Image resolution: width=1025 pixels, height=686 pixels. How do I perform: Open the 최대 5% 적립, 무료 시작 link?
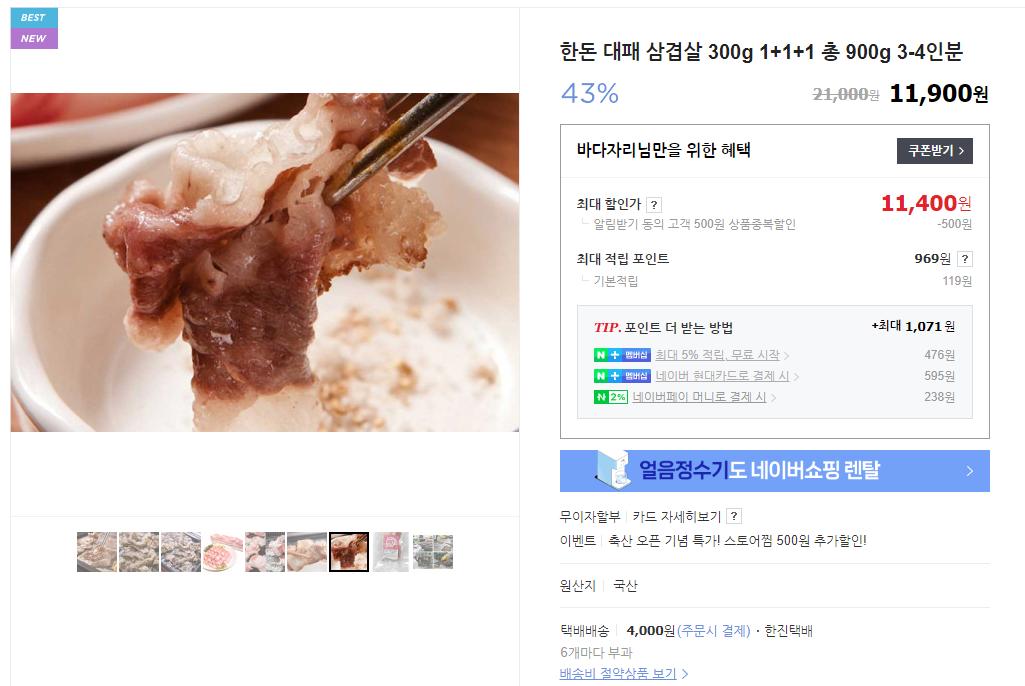[717, 355]
